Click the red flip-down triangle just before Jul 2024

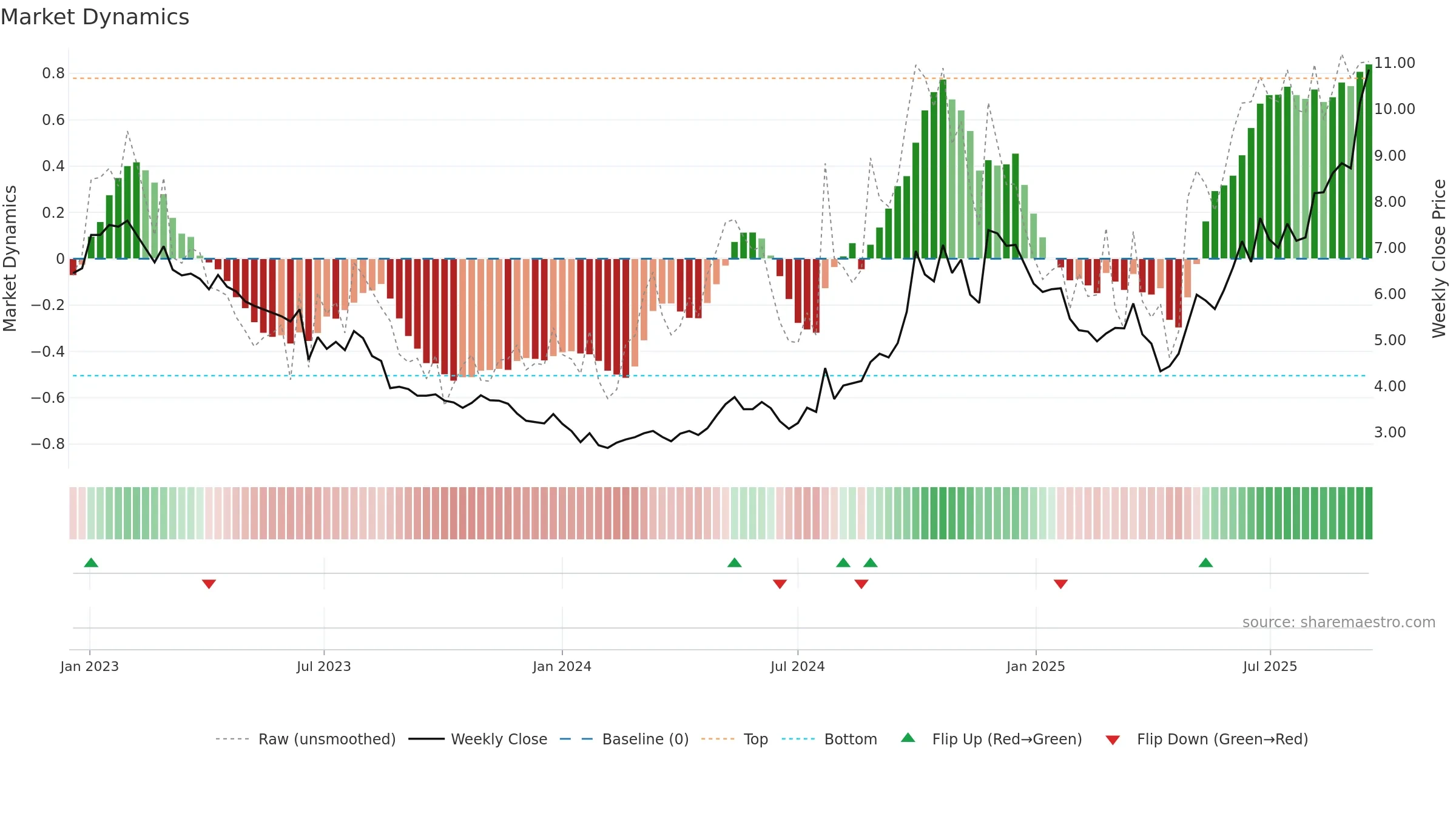click(x=780, y=584)
